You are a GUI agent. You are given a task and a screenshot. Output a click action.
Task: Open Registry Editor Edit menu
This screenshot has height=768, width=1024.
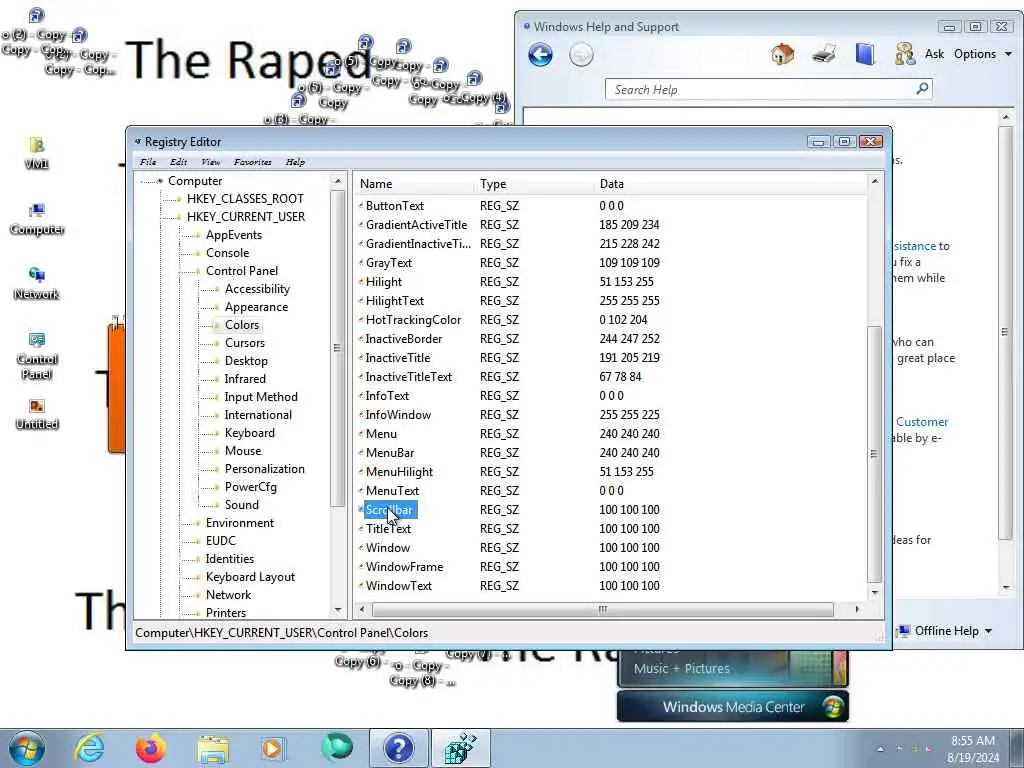[x=178, y=162]
